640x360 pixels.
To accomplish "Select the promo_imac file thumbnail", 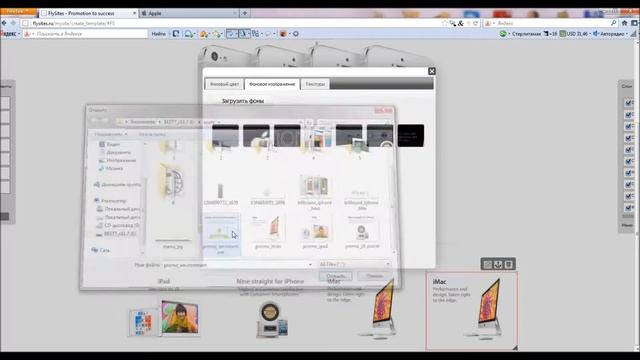I will pyautogui.click(x=268, y=232).
